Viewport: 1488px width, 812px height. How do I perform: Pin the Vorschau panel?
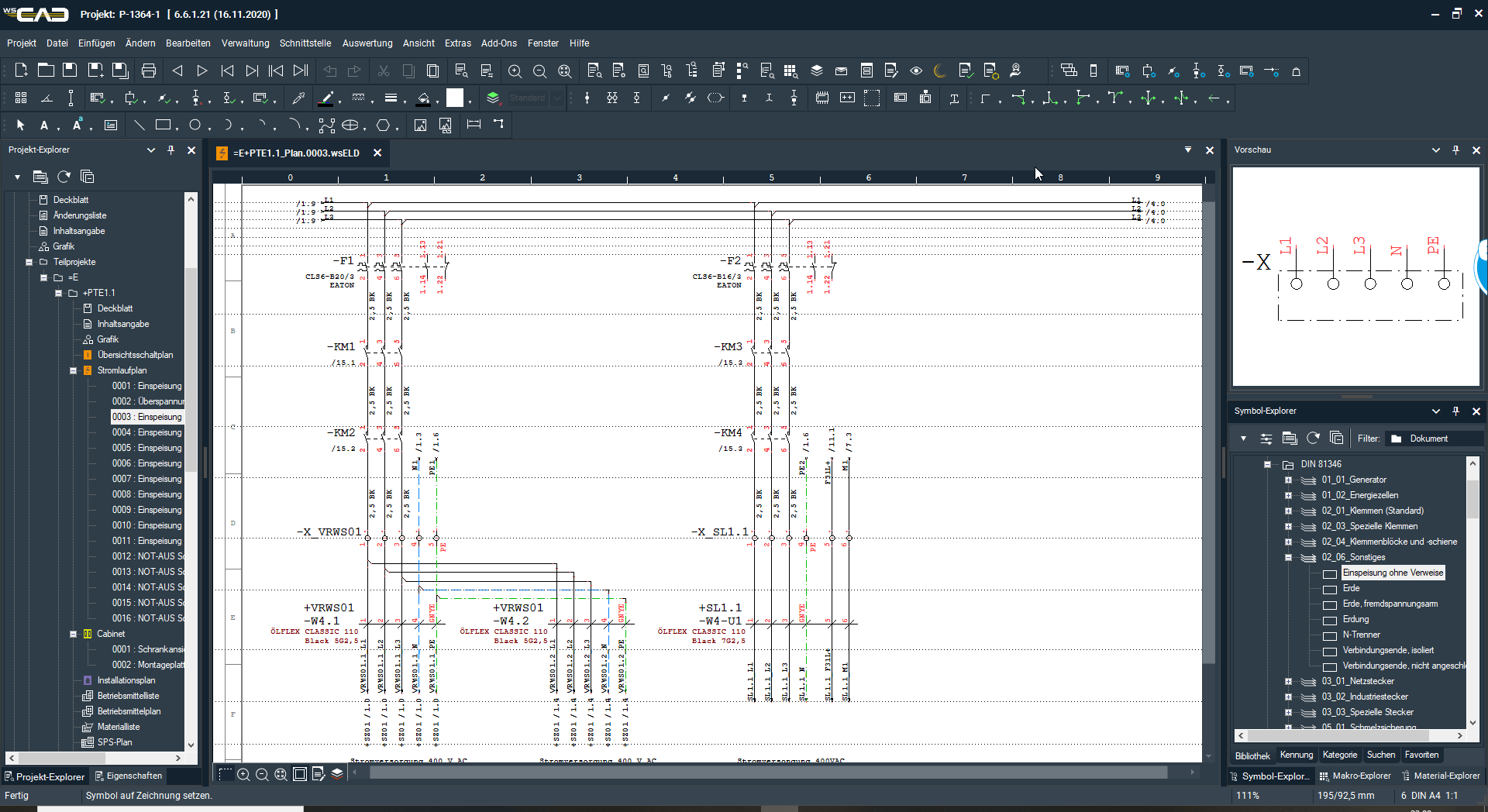[1455, 150]
